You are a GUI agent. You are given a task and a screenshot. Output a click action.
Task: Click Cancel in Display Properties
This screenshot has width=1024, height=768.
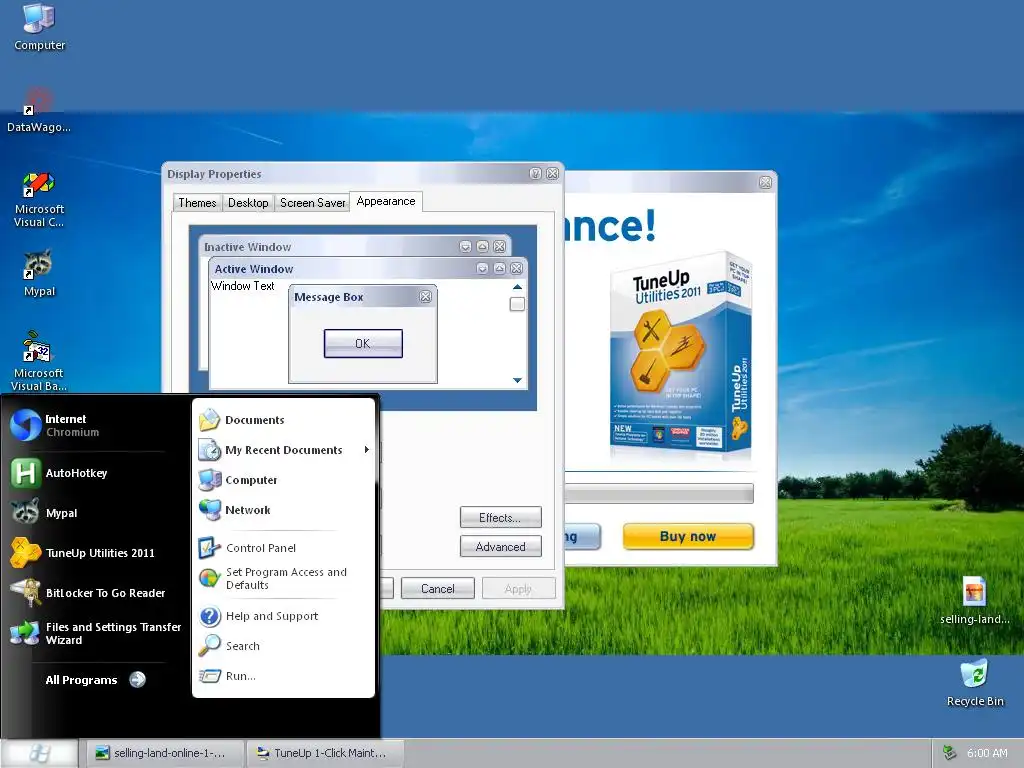438,588
